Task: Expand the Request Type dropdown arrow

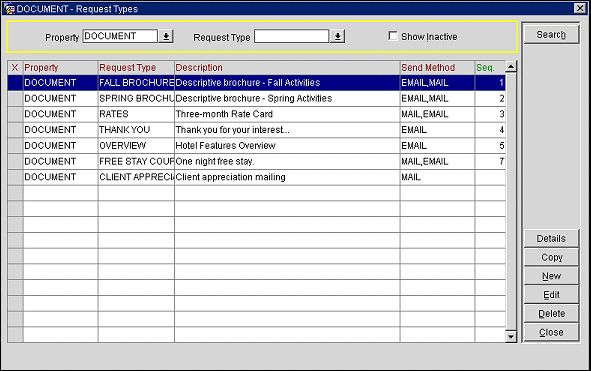Action: pyautogui.click(x=338, y=36)
